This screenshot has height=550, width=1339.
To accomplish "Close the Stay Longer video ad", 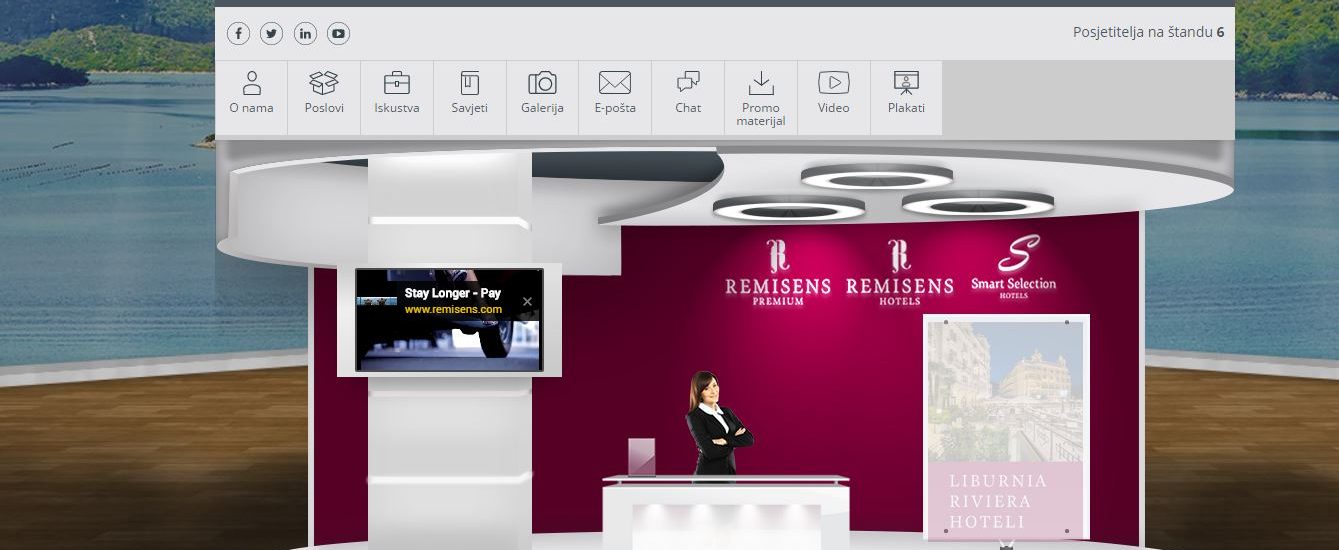I will 528,301.
